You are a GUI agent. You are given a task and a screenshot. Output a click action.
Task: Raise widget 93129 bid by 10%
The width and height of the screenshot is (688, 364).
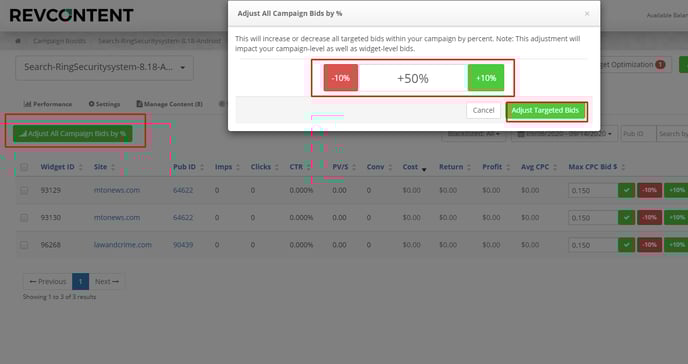pos(676,190)
